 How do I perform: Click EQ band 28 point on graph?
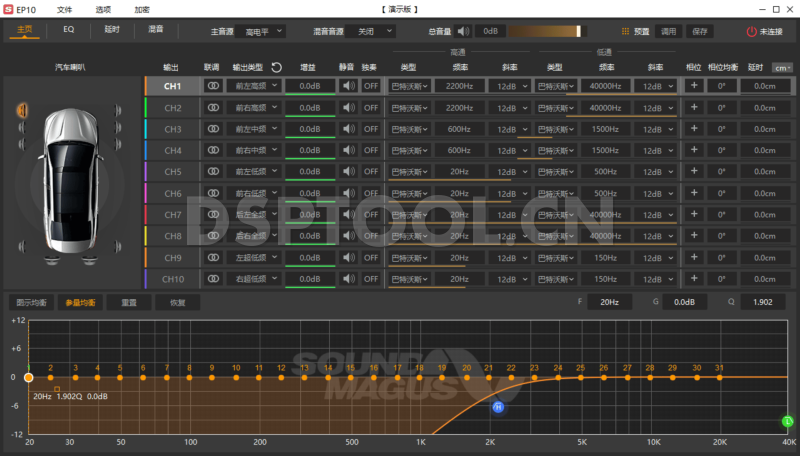tap(650, 377)
